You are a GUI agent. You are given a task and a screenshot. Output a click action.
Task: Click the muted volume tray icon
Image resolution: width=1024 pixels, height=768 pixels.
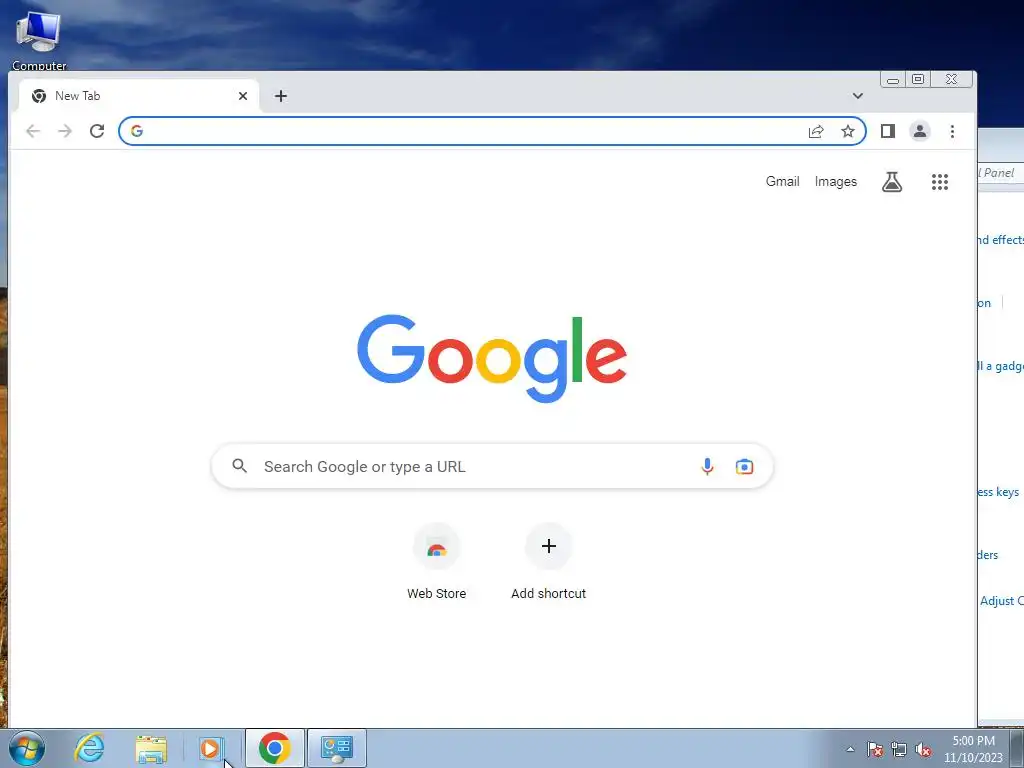(923, 749)
